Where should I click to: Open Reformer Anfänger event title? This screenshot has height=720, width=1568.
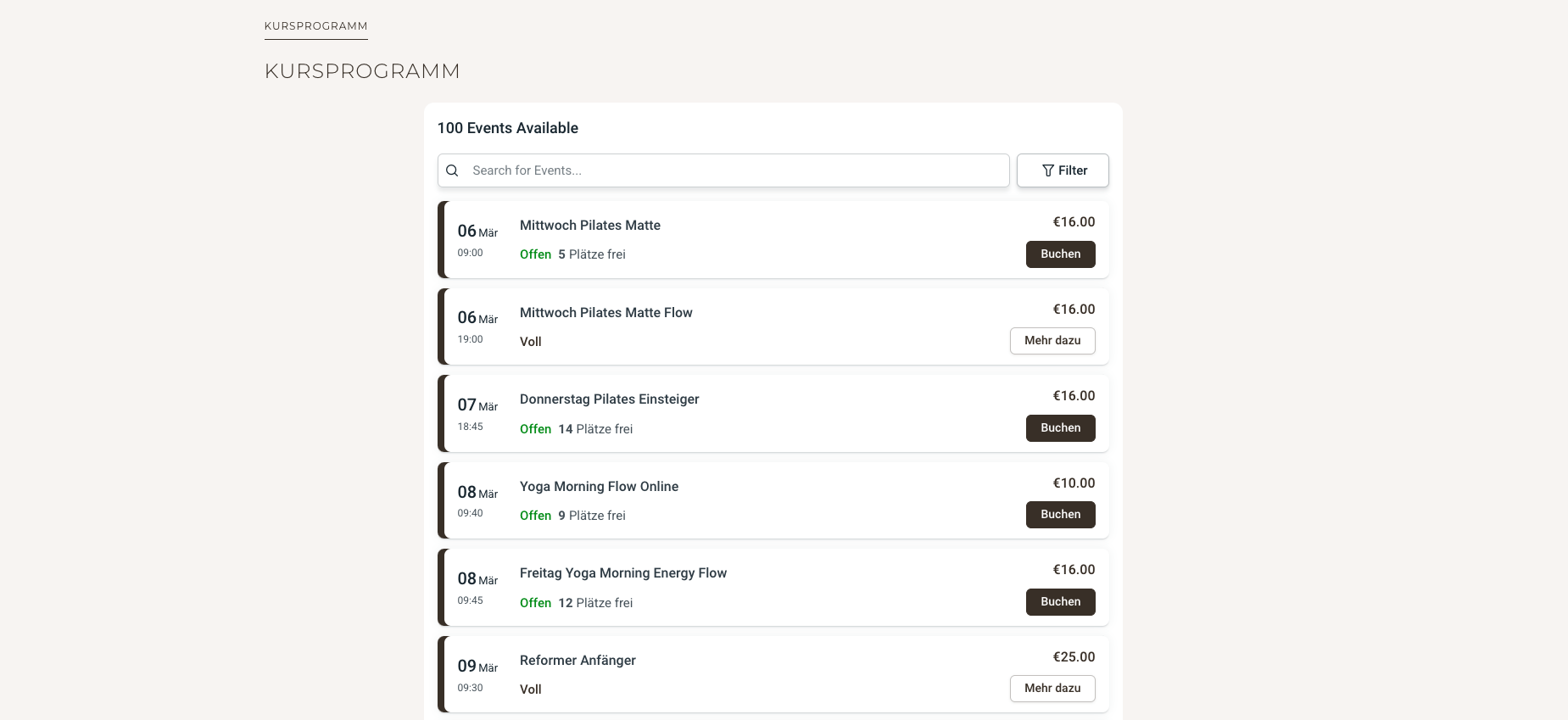(578, 661)
